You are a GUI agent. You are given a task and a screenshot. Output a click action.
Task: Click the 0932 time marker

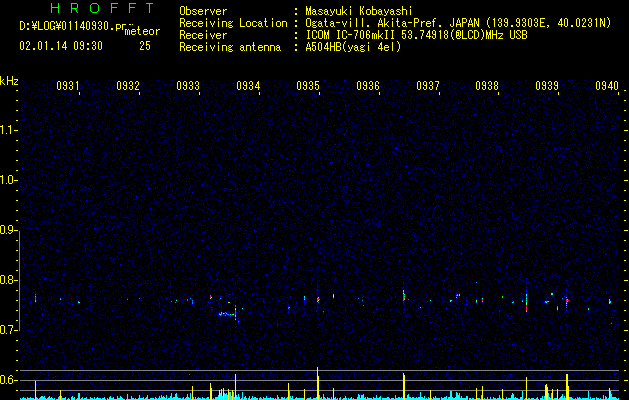[x=128, y=85]
